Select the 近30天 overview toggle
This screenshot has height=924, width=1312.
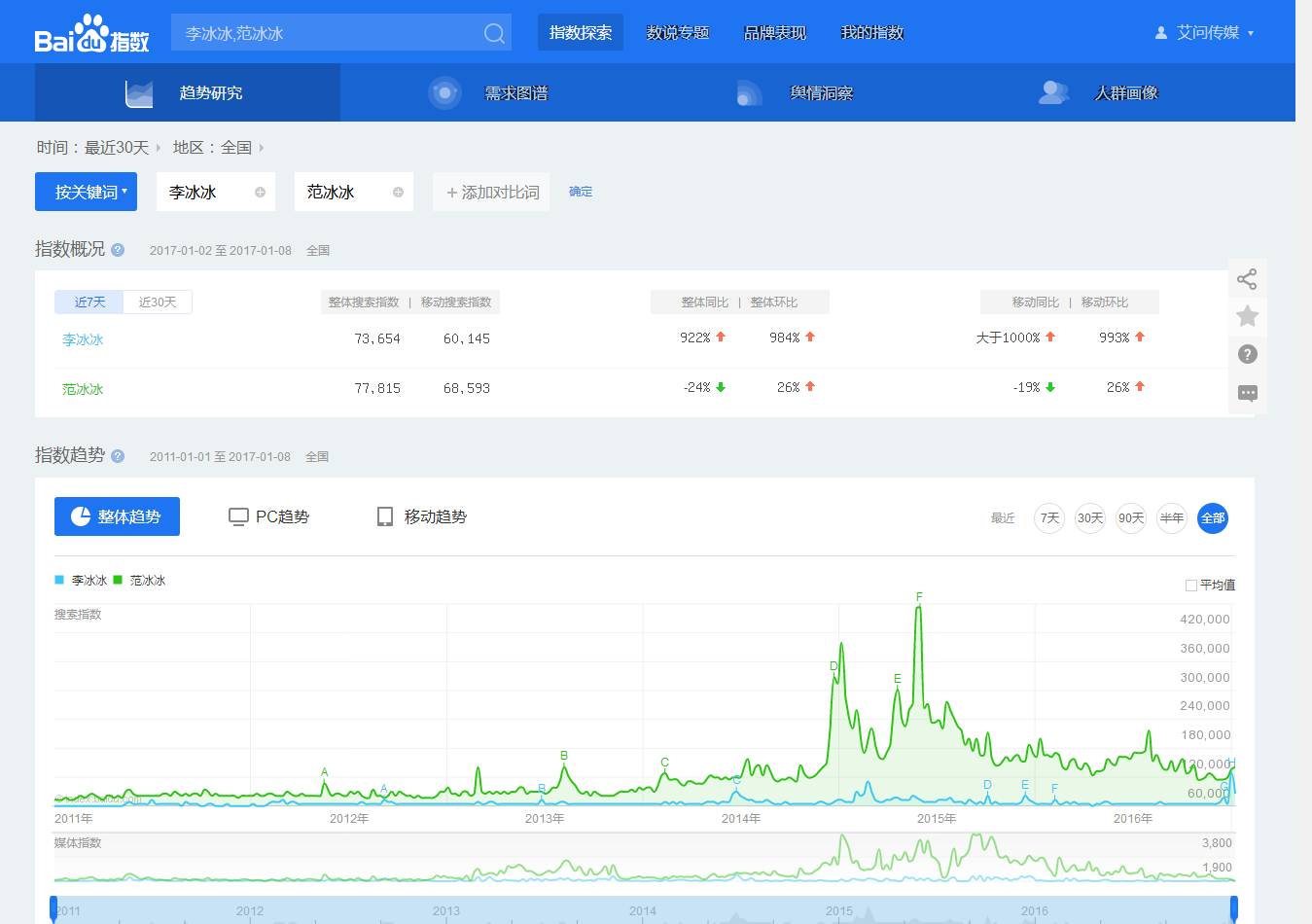(158, 302)
